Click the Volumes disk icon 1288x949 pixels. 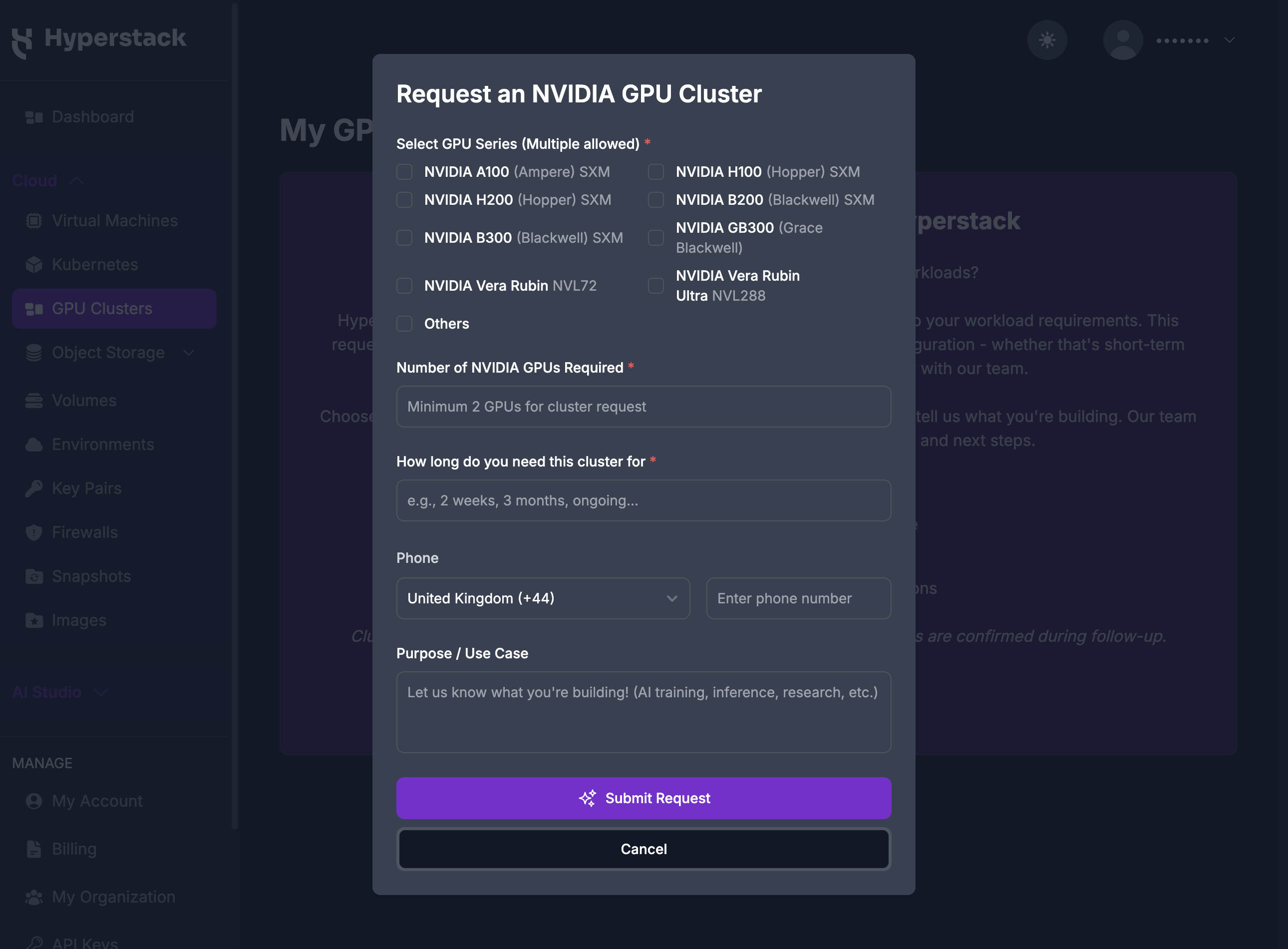click(34, 401)
